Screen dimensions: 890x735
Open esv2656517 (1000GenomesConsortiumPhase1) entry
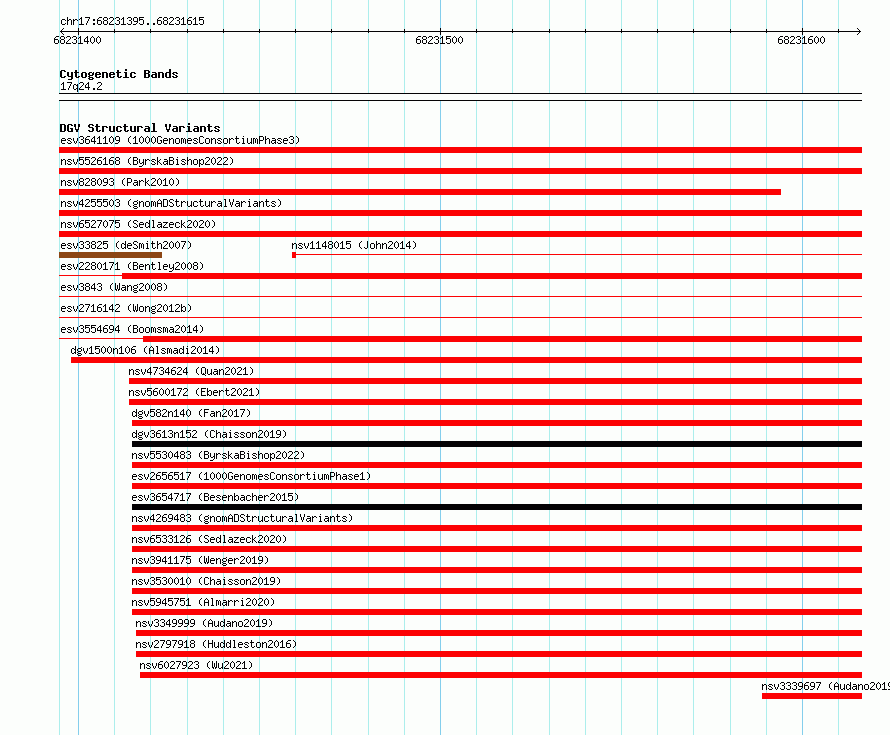(x=251, y=476)
